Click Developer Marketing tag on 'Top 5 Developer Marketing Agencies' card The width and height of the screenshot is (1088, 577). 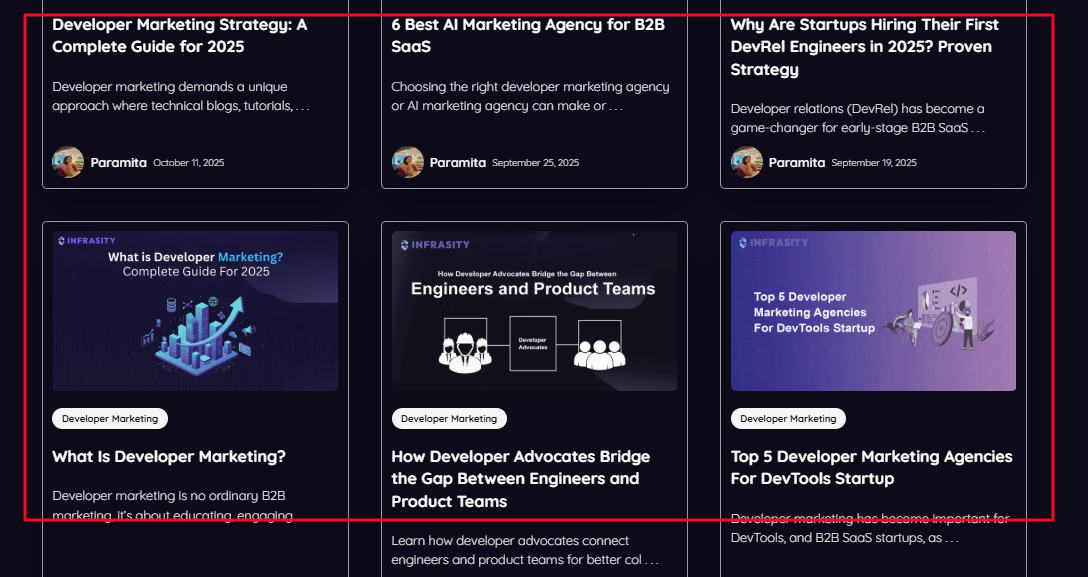[788, 419]
